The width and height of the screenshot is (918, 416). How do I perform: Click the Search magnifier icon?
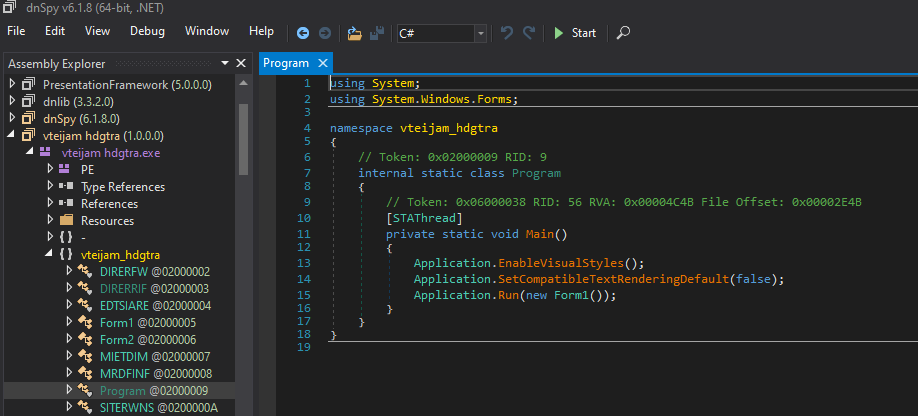click(623, 33)
